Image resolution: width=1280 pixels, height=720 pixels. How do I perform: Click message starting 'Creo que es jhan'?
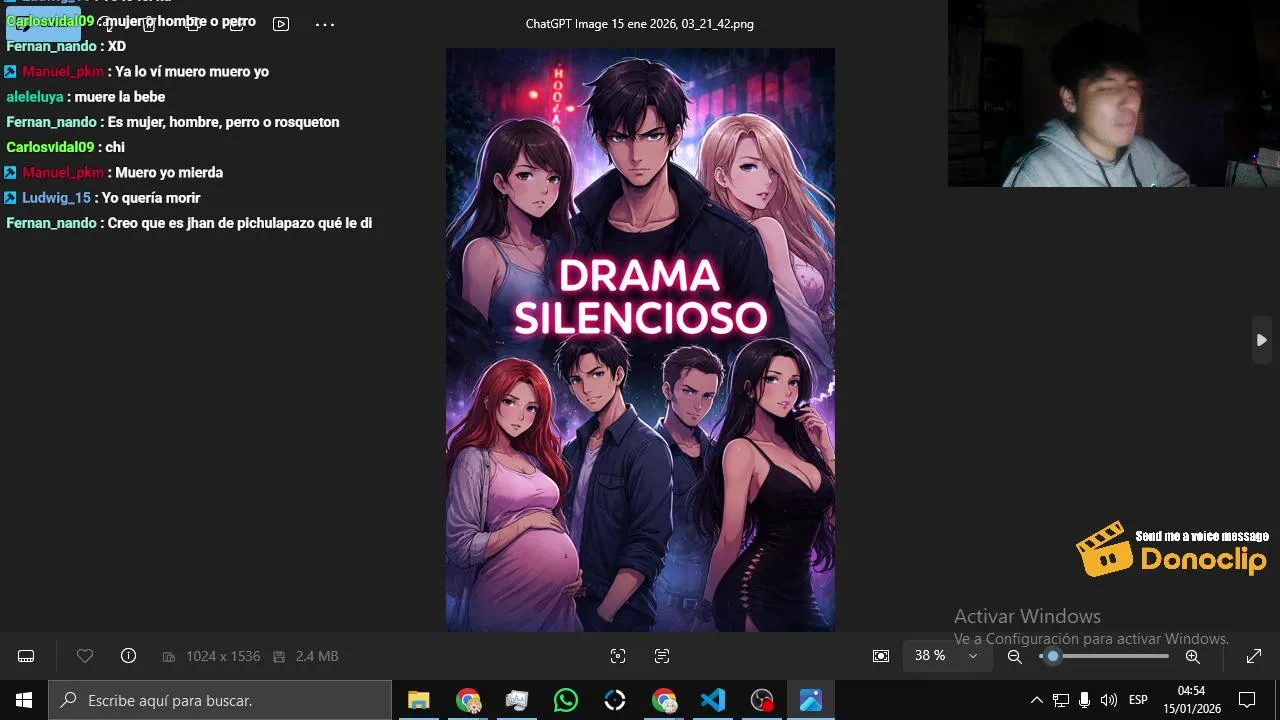coord(240,223)
